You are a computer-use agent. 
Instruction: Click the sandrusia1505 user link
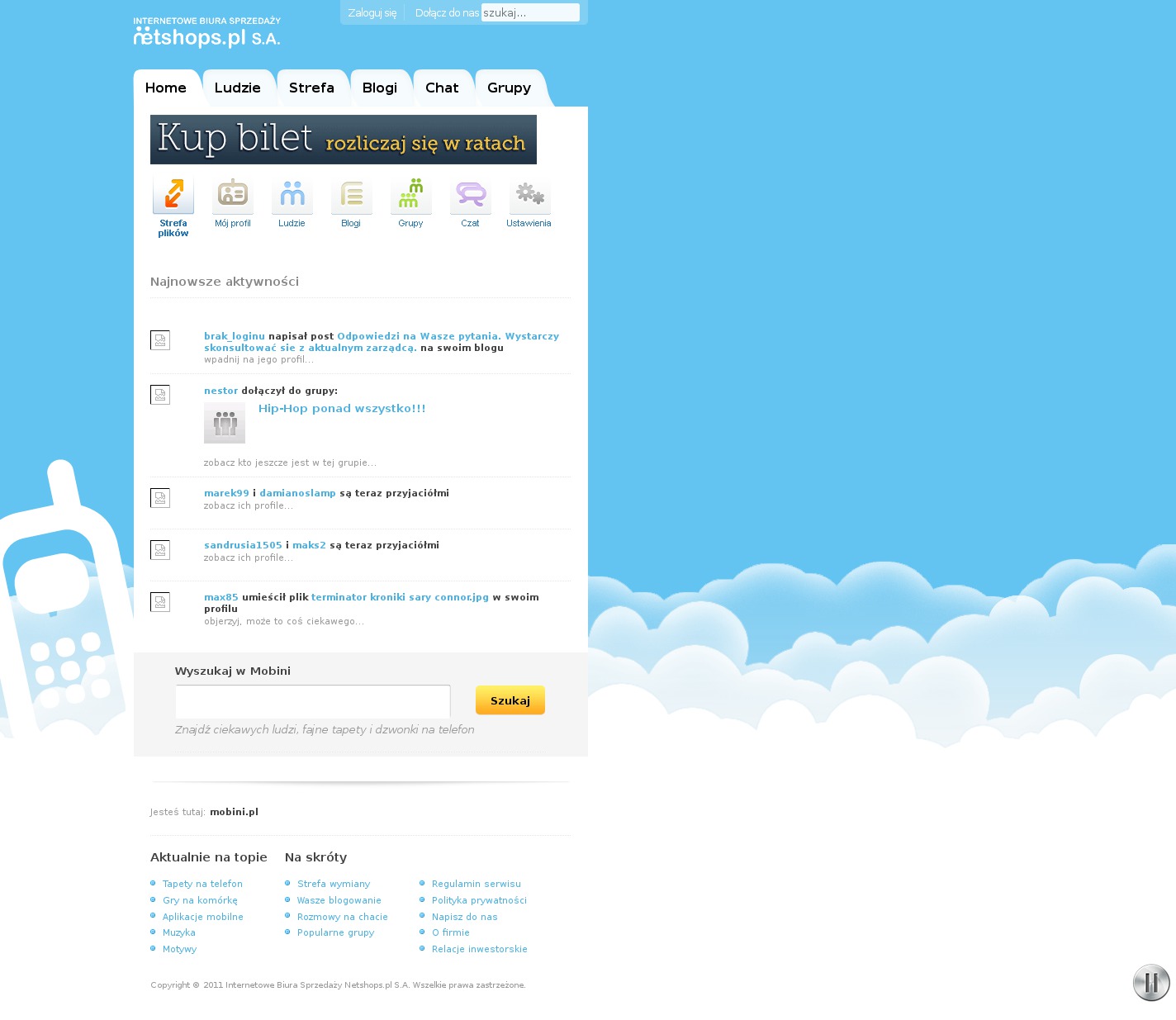[x=243, y=545]
